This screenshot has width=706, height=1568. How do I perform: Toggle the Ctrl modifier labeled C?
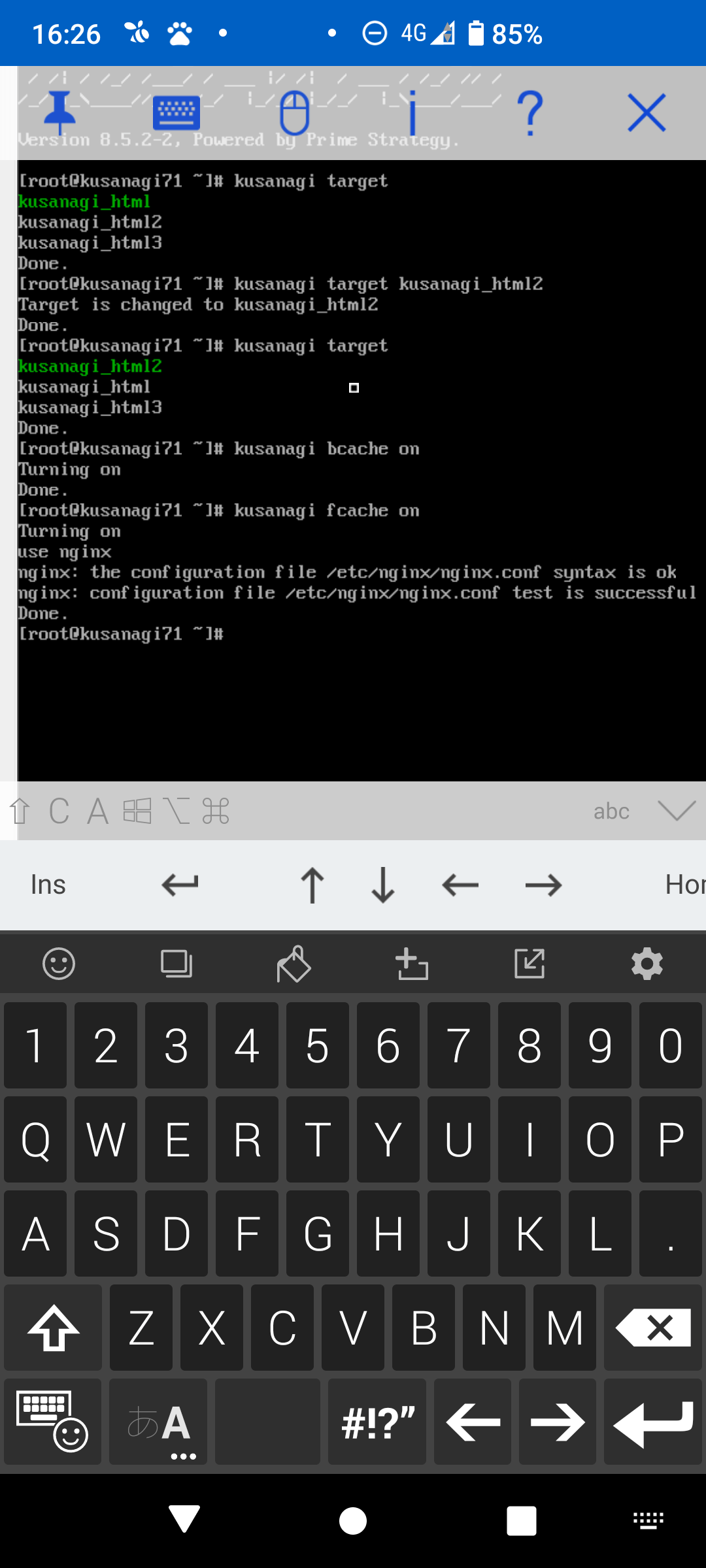(x=59, y=811)
